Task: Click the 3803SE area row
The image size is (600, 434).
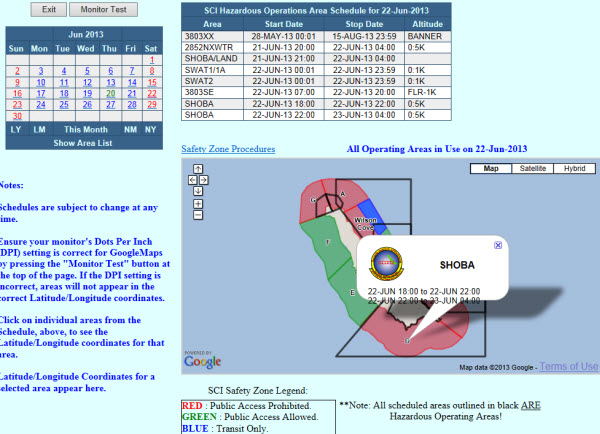Action: click(x=316, y=92)
